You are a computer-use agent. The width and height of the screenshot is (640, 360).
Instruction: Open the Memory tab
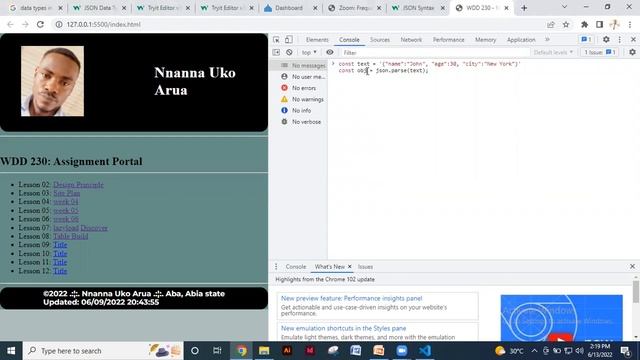pyautogui.click(x=485, y=40)
